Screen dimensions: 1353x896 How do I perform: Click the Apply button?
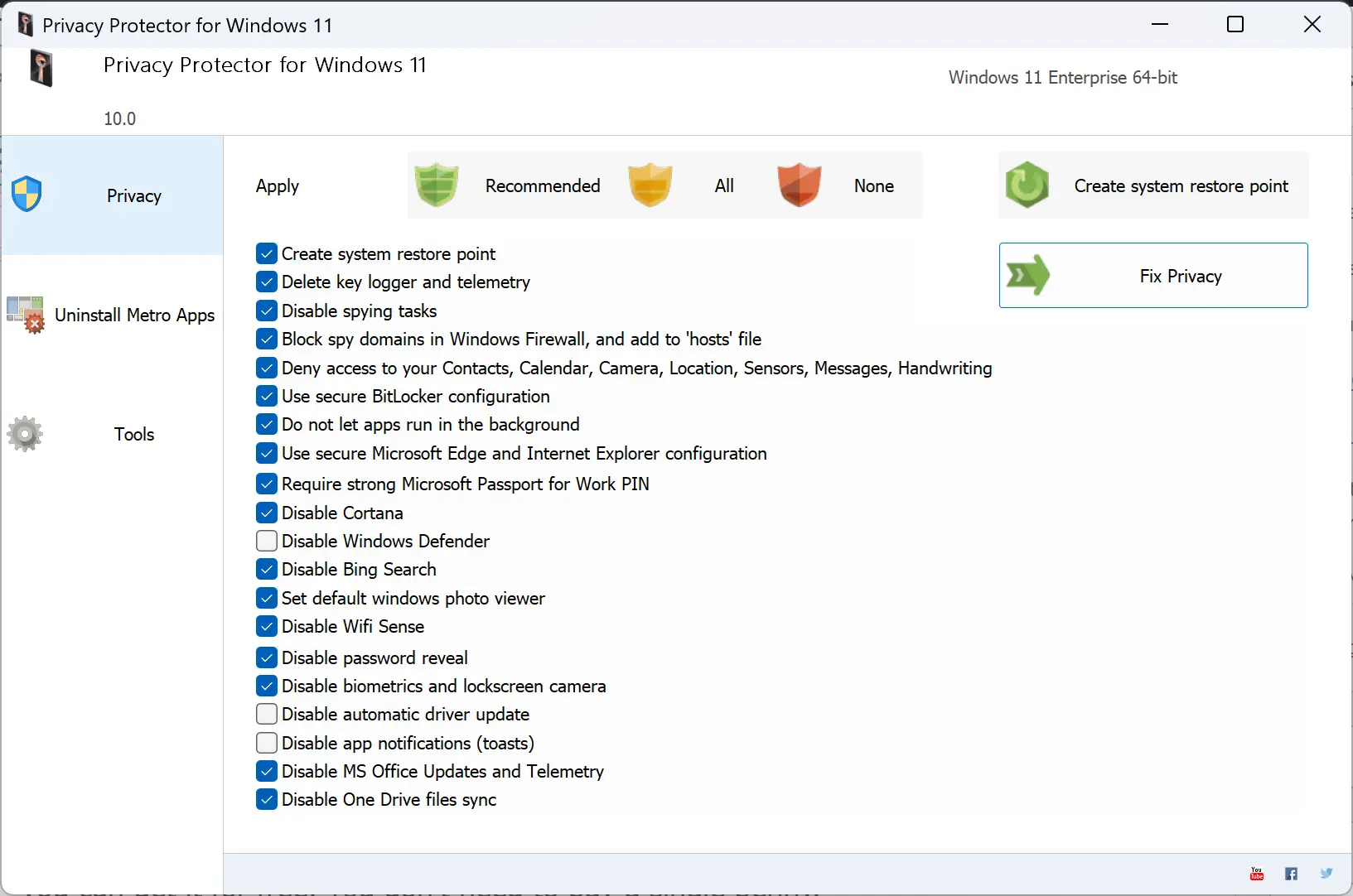pos(278,186)
